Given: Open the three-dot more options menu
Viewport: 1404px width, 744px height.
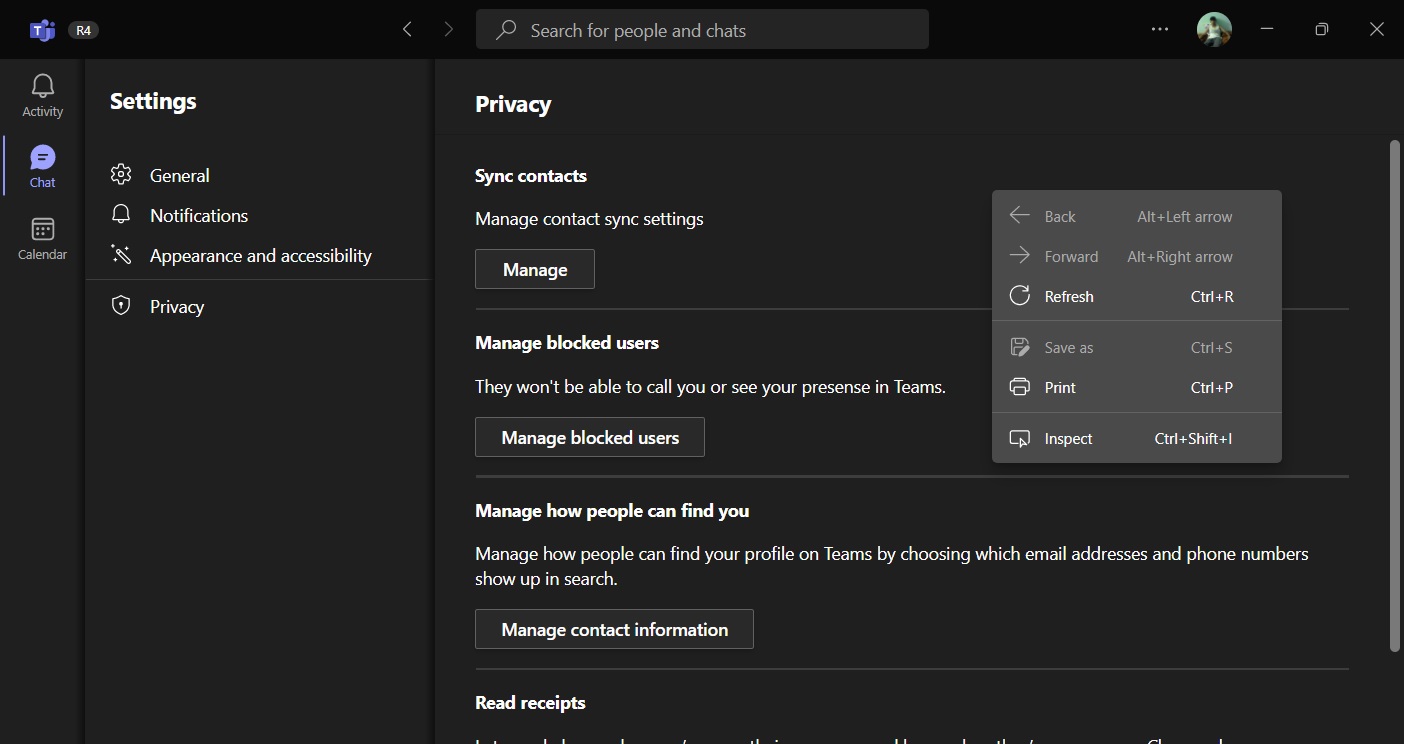Looking at the screenshot, I should pyautogui.click(x=1160, y=30).
